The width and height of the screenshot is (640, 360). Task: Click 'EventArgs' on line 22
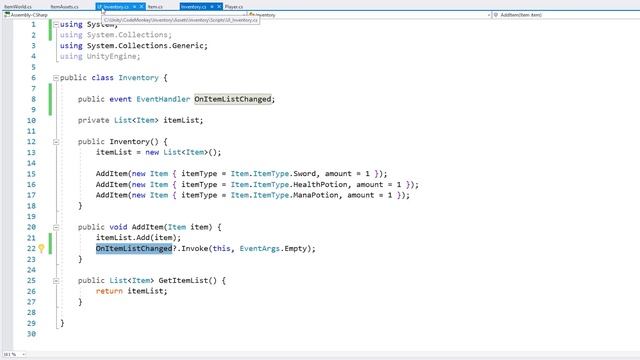pyautogui.click(x=260, y=249)
